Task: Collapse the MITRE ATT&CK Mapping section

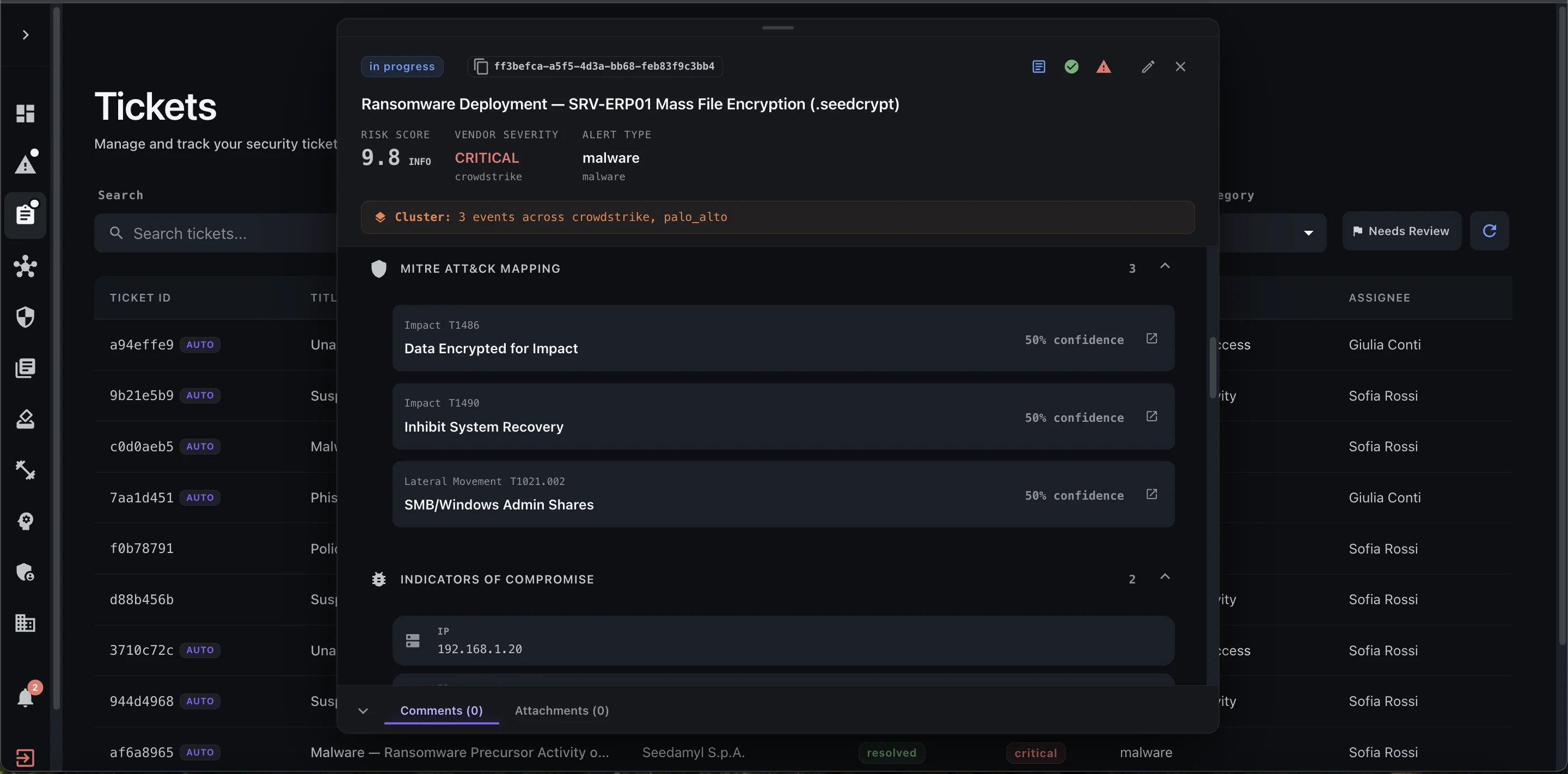Action: point(1165,266)
